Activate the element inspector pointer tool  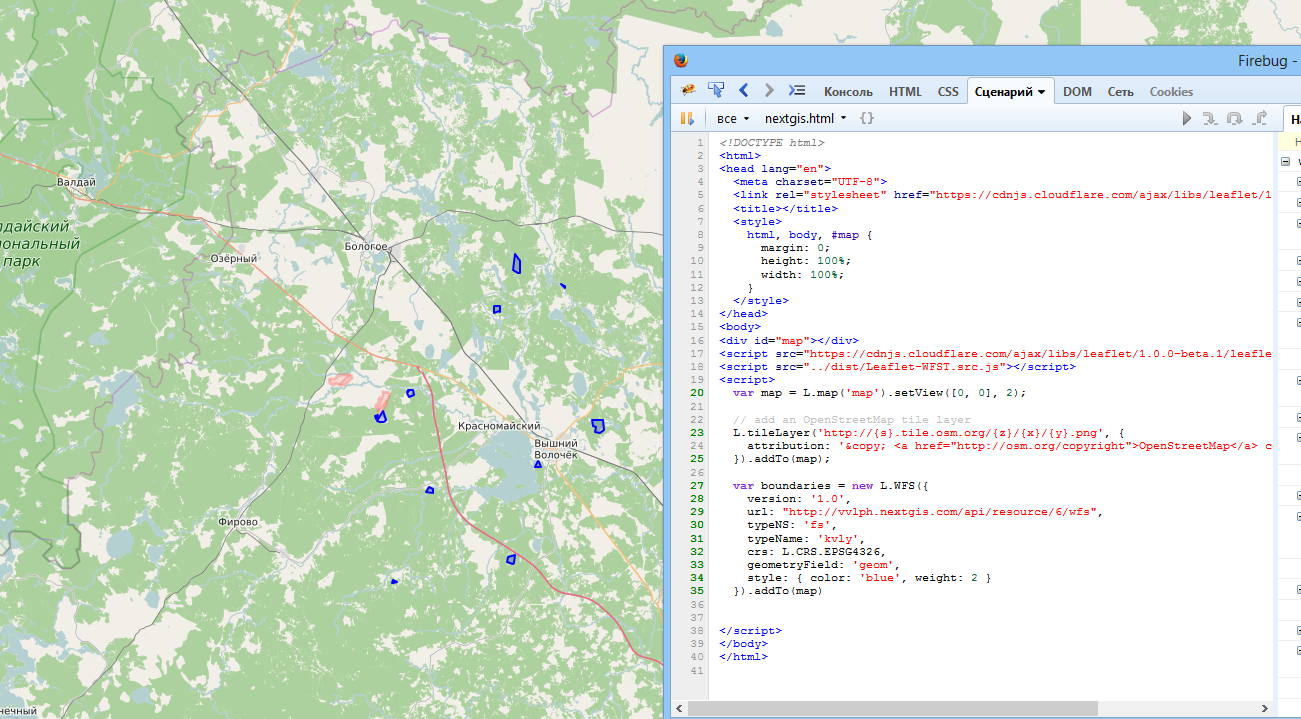coord(716,91)
